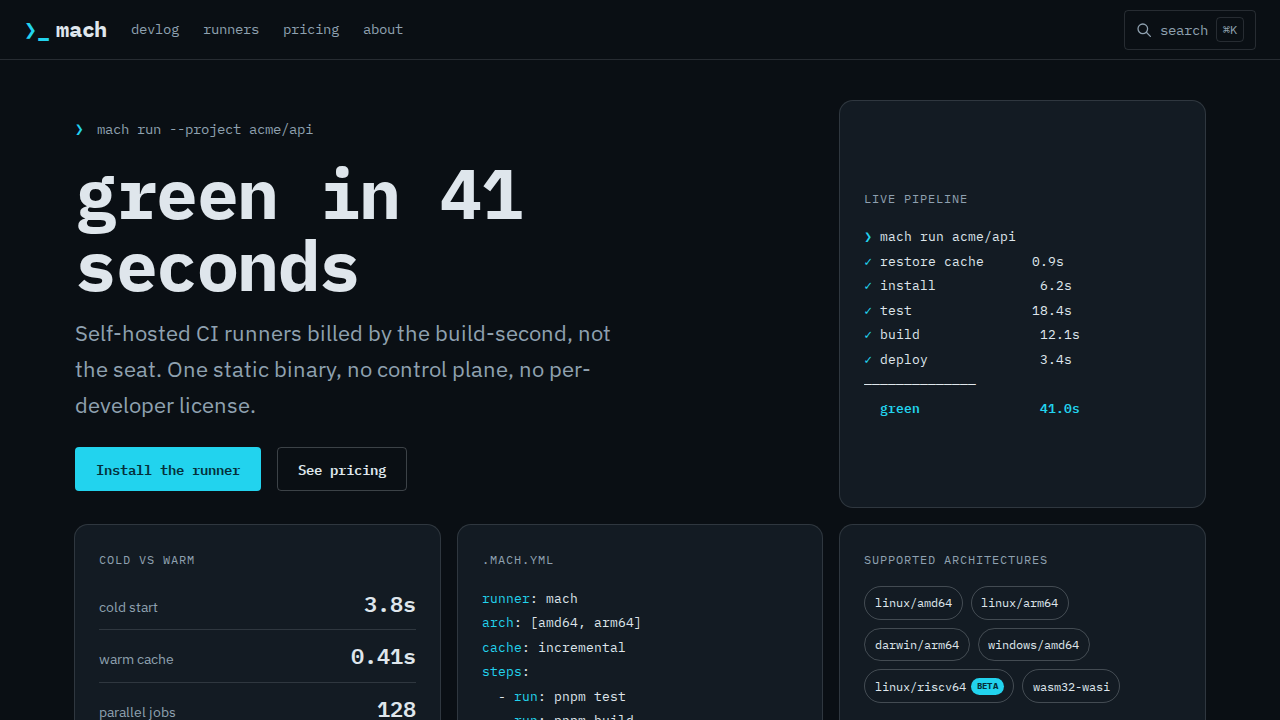Click the install 6.2s timing
Image resolution: width=1280 pixels, height=720 pixels.
point(1056,286)
